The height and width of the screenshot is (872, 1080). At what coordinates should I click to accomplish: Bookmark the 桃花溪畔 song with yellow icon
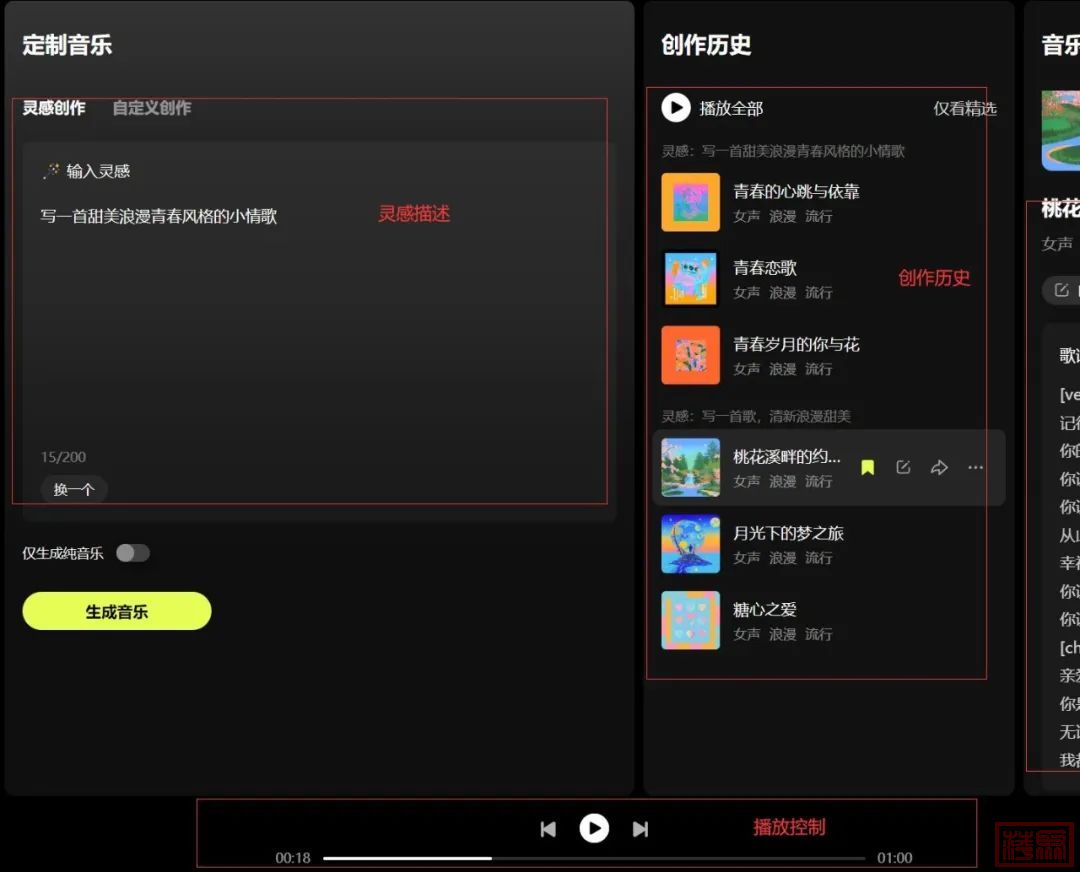[867, 467]
